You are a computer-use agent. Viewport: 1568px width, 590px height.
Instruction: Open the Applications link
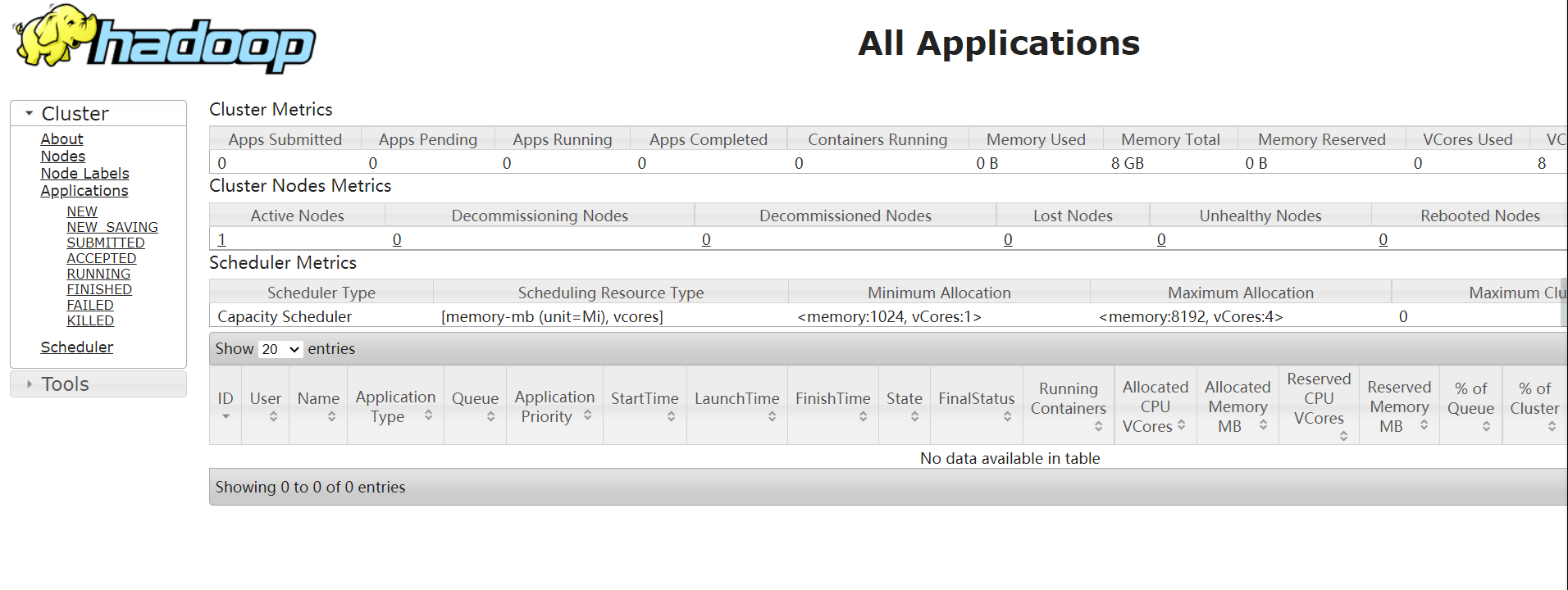pos(84,191)
